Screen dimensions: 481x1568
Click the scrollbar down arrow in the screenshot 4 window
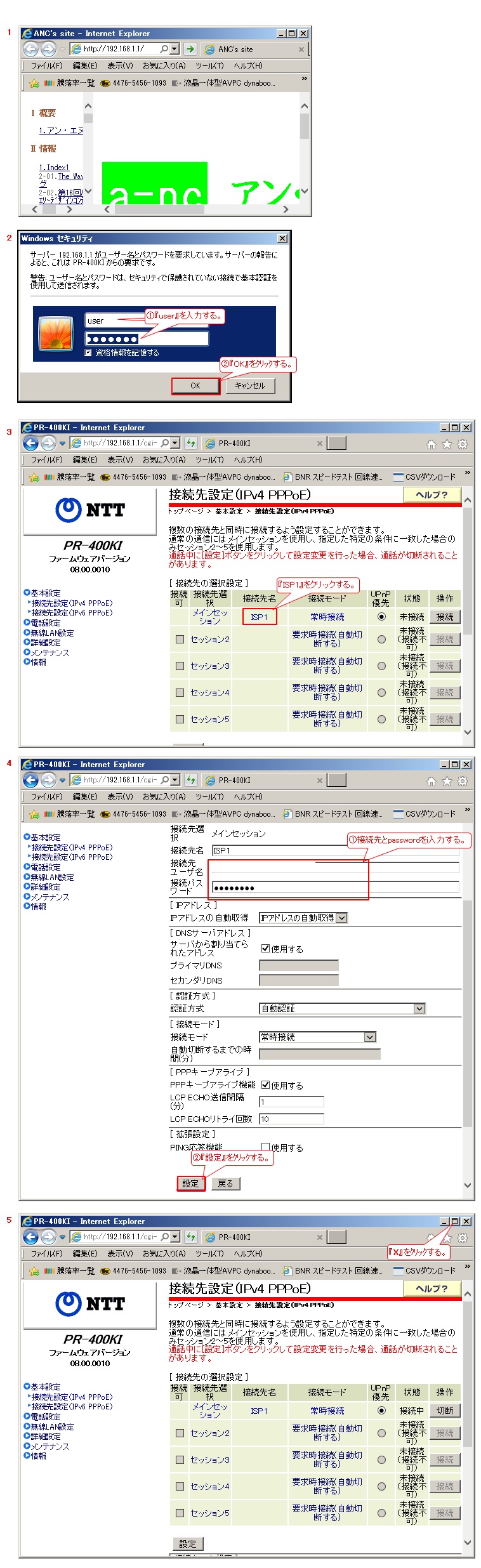pyautogui.click(x=468, y=1185)
